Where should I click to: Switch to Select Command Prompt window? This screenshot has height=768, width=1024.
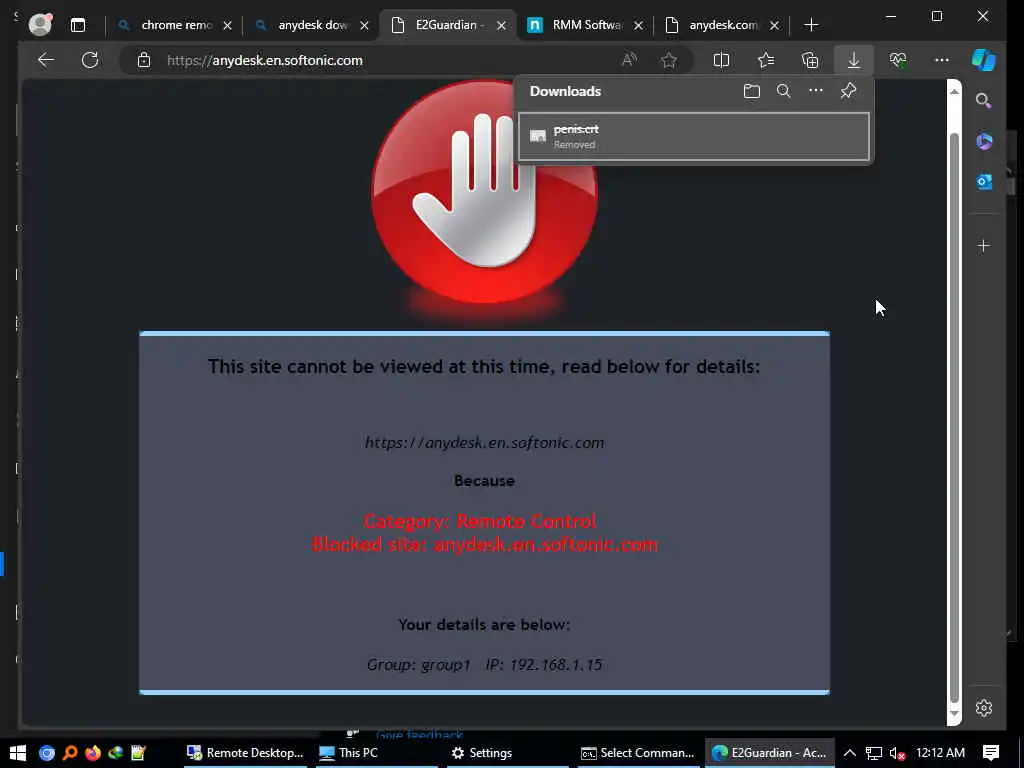coord(638,753)
